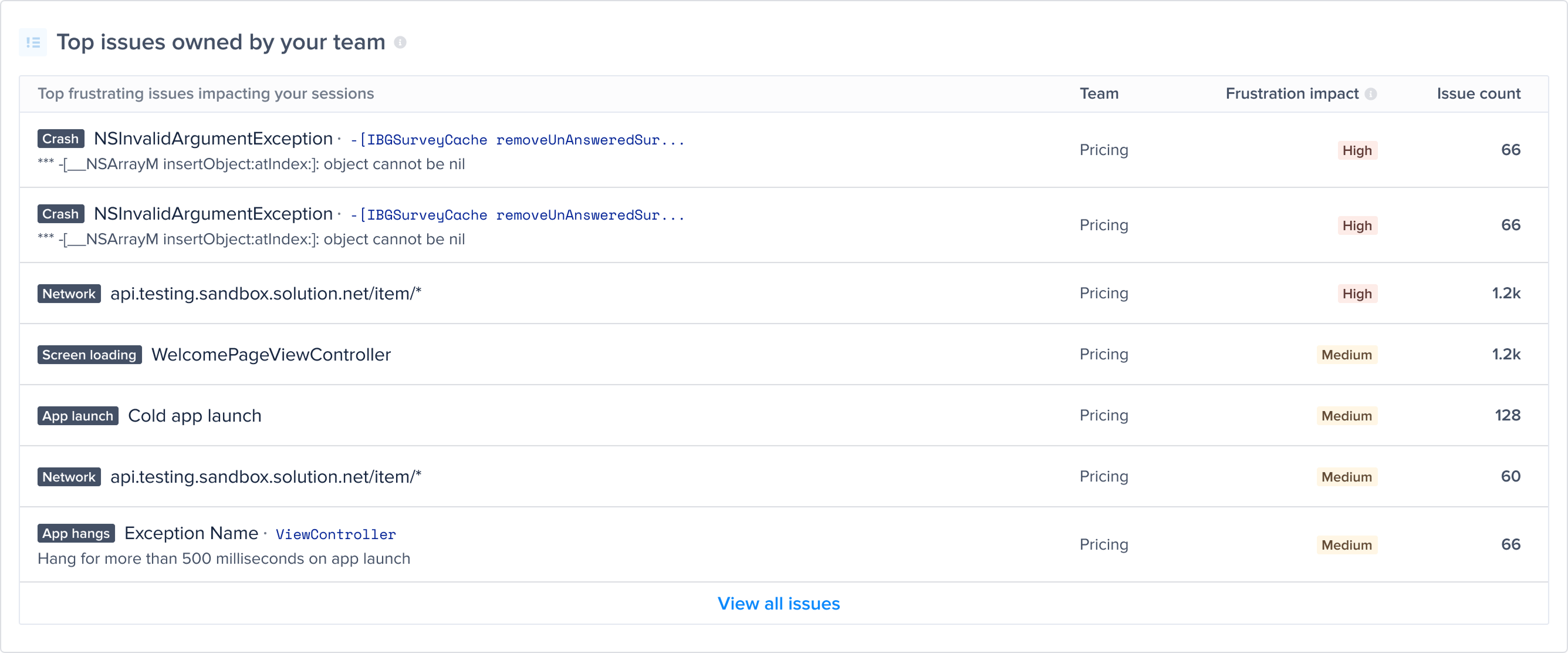Click 1.2k count in WelcomePageViewController row
This screenshot has width=1568, height=653.
pyautogui.click(x=1506, y=355)
